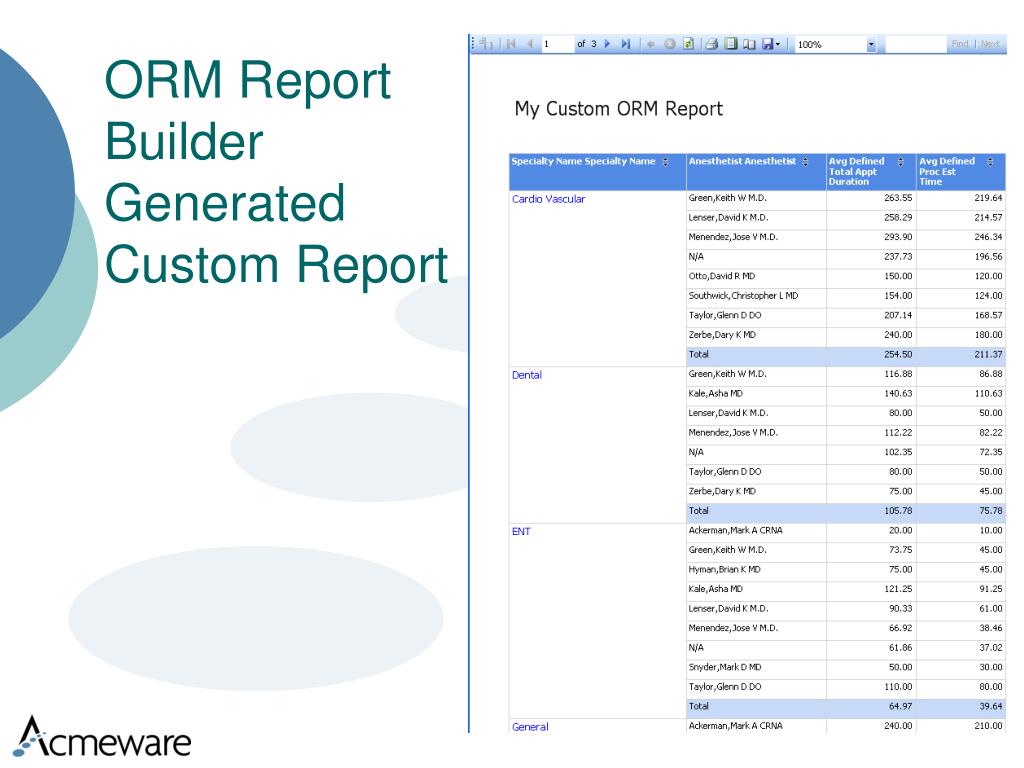The height and width of the screenshot is (768, 1024).
Task: Click ENT total value 64.97
Action: click(901, 707)
